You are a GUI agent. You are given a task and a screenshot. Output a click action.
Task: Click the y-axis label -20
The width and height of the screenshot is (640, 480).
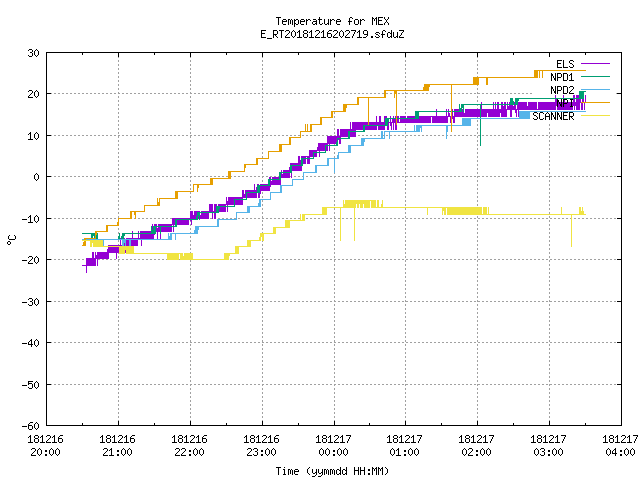(x=31, y=260)
